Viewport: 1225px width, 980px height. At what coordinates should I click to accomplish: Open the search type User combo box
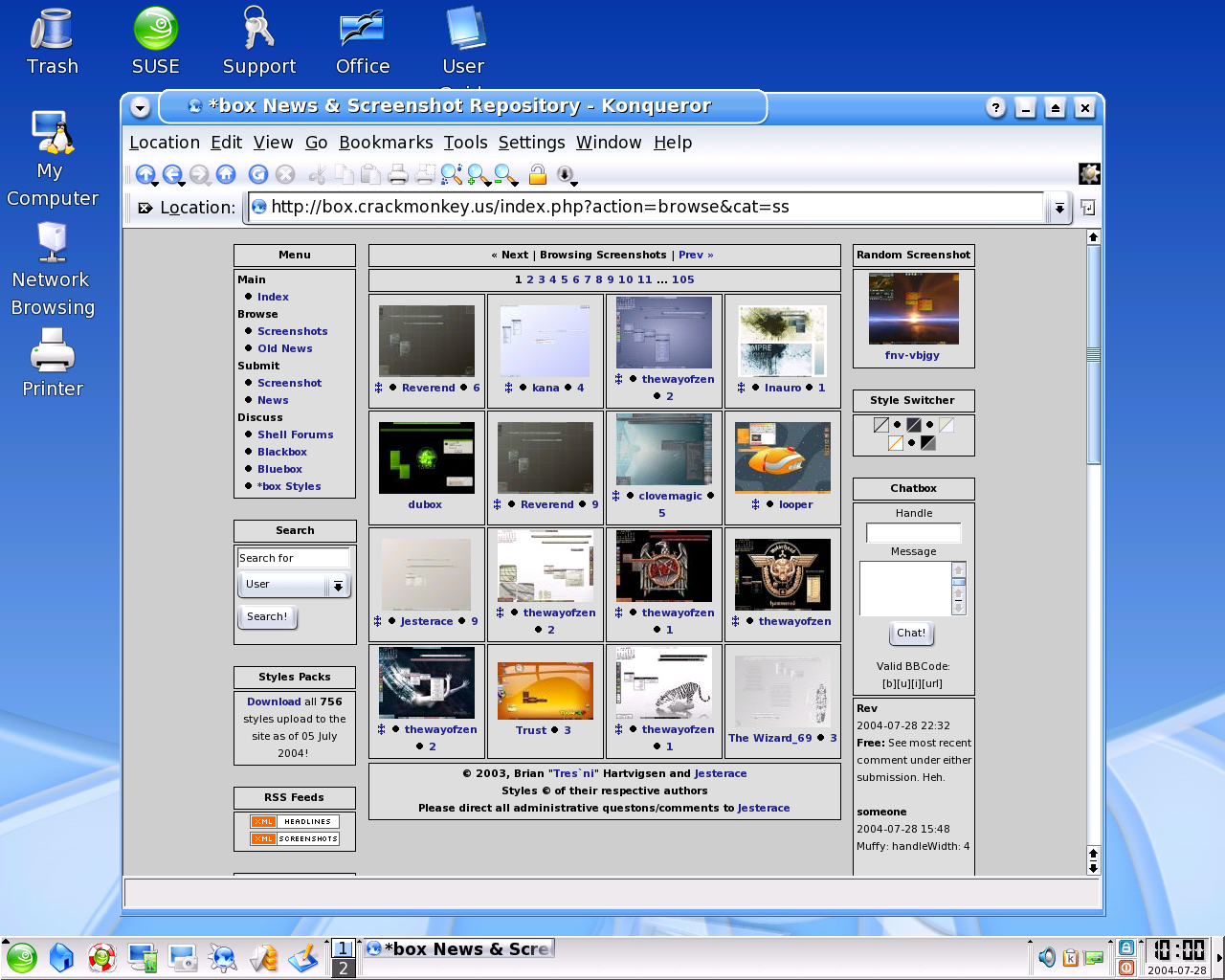294,585
